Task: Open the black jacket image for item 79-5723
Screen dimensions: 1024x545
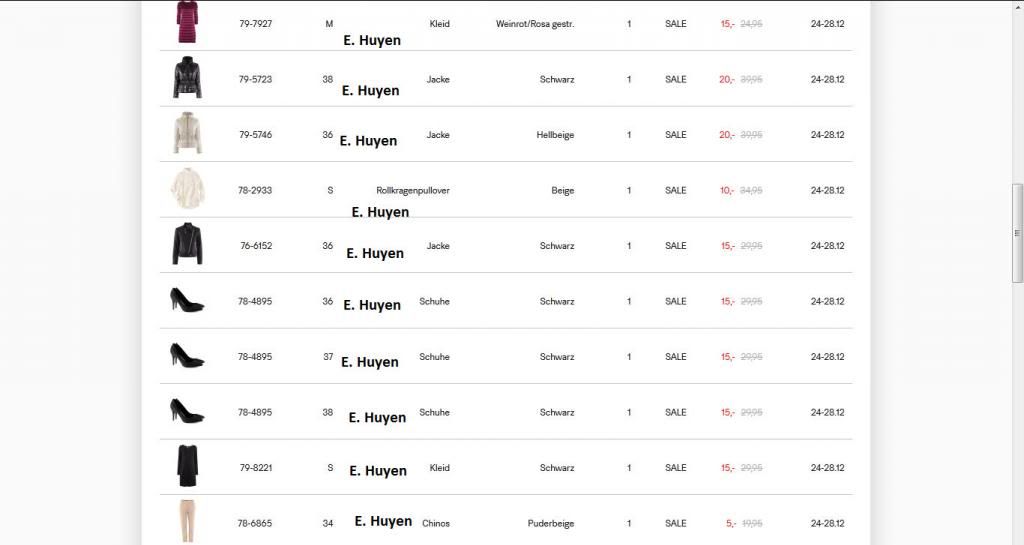Action: pos(187,78)
